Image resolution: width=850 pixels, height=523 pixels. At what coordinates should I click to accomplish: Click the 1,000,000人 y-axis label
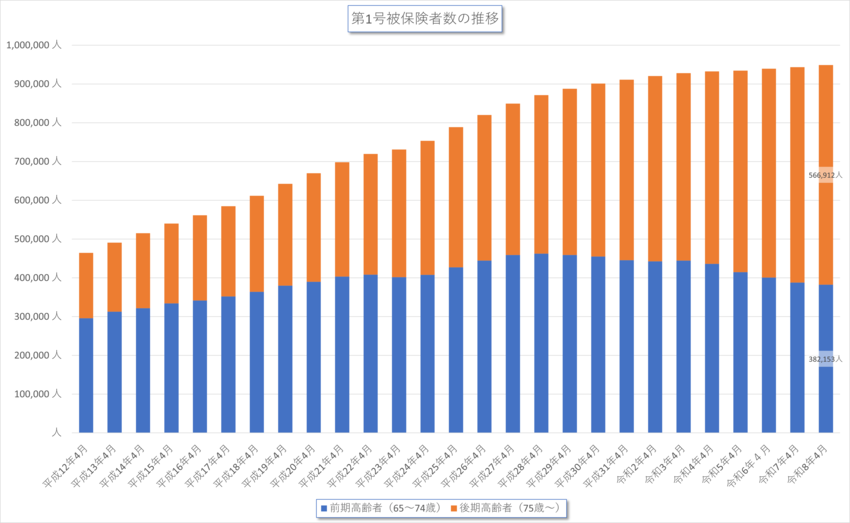point(35,45)
